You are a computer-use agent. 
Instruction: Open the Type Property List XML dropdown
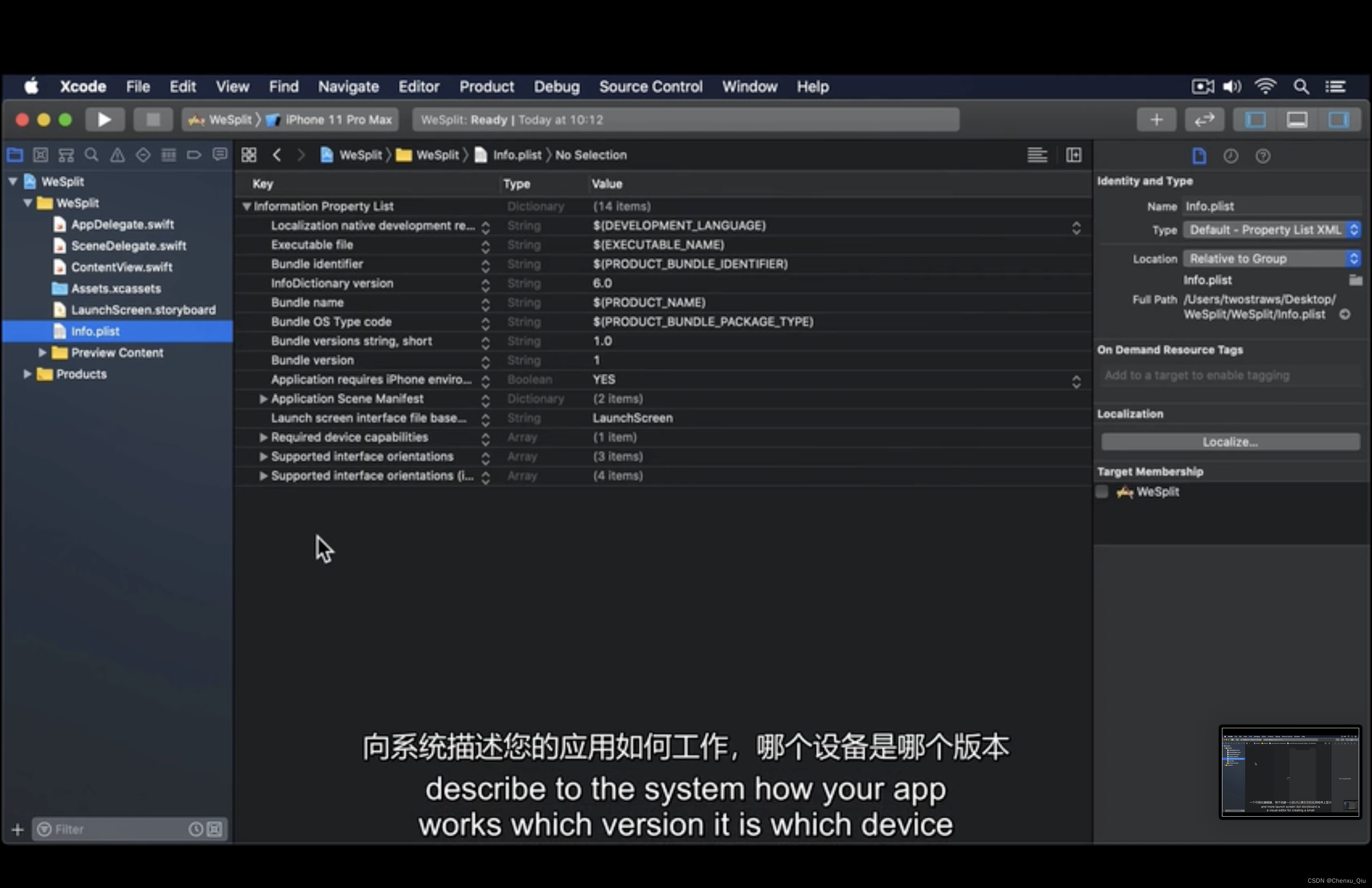pos(1272,230)
